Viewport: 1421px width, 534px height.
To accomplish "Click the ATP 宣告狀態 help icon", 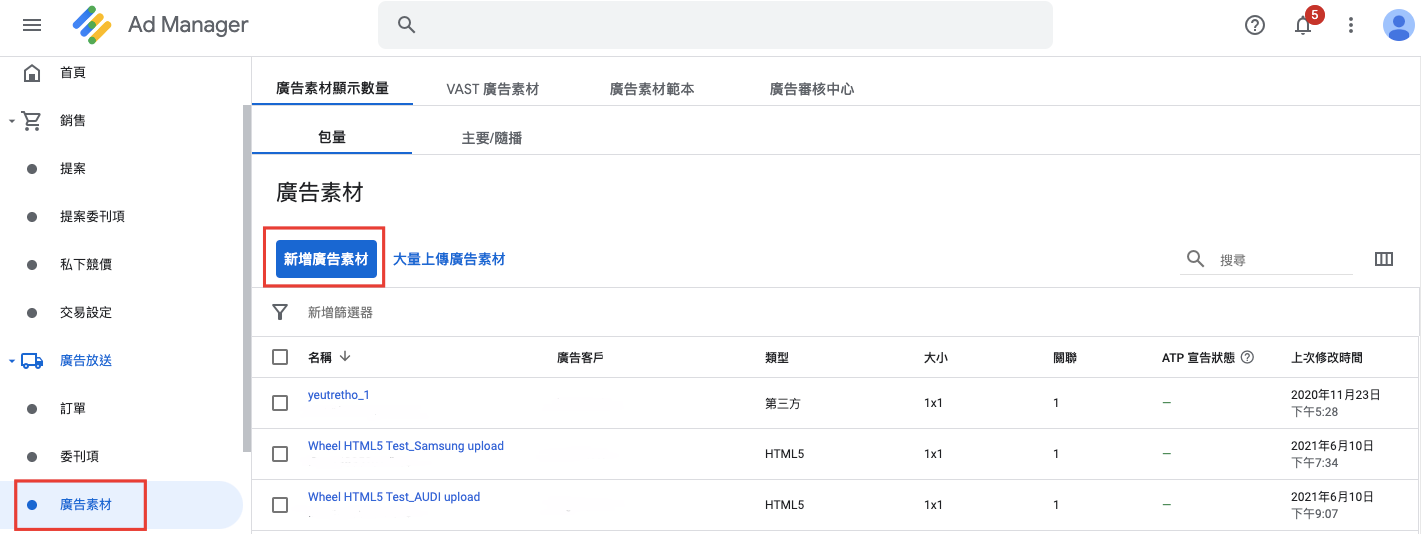I will (x=1247, y=357).
